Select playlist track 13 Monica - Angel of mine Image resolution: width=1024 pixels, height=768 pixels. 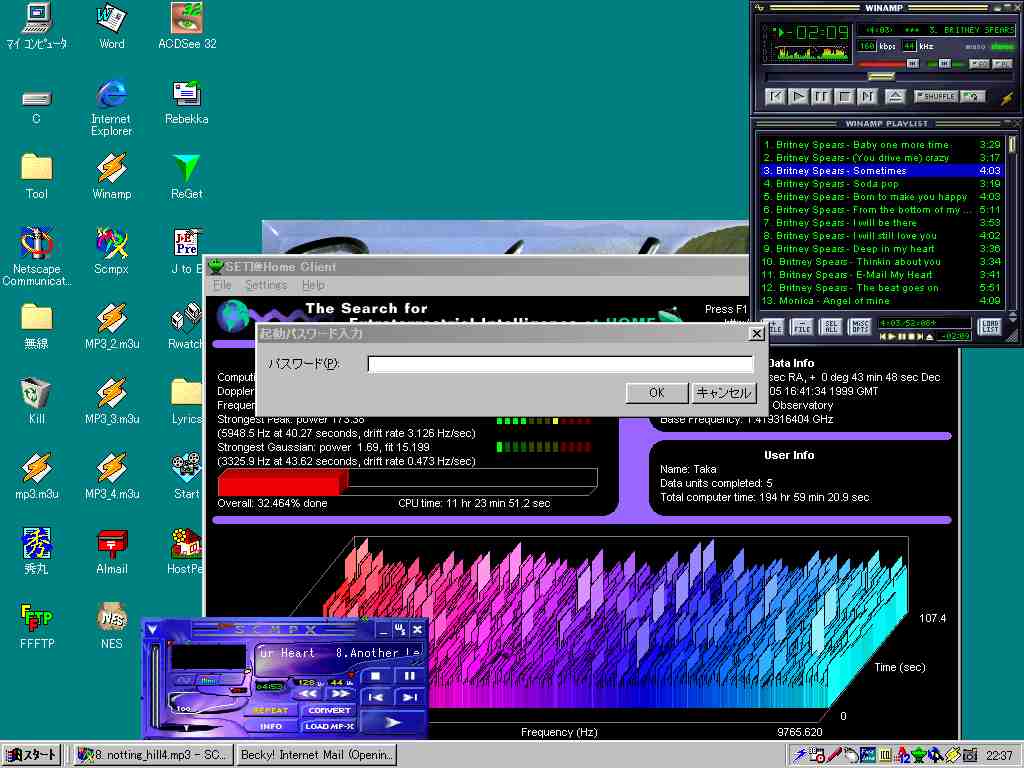[881, 301]
